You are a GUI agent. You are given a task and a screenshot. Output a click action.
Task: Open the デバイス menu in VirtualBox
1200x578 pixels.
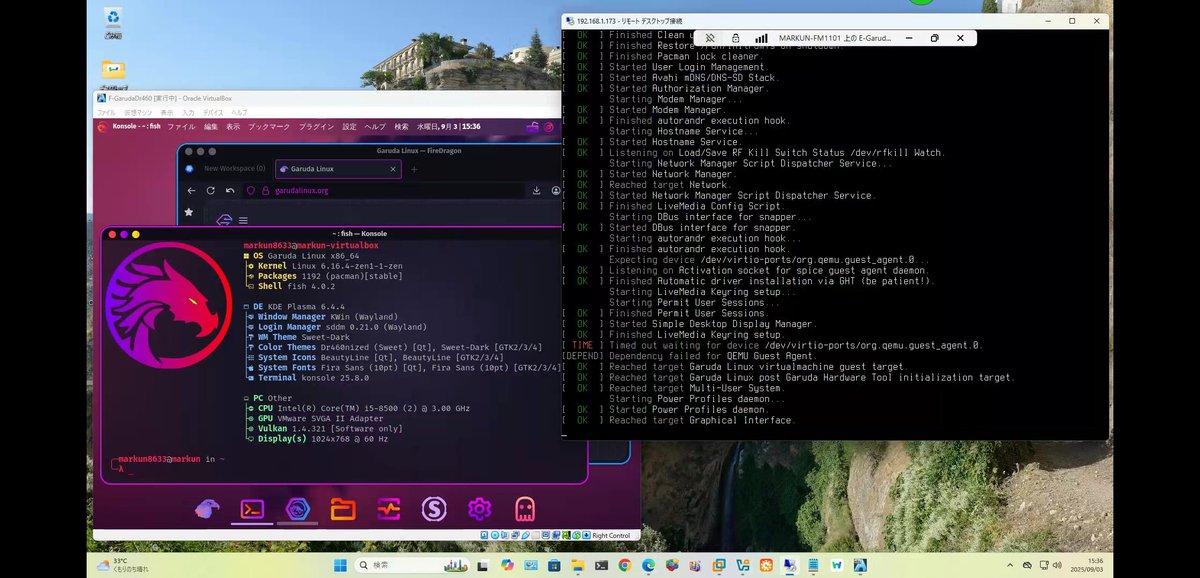coord(214,112)
